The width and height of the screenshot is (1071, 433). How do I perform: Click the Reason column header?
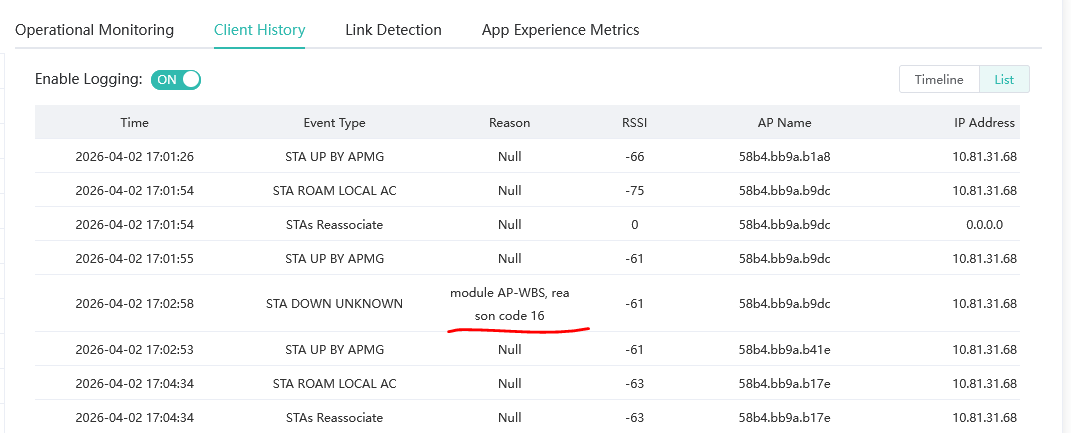coord(509,123)
